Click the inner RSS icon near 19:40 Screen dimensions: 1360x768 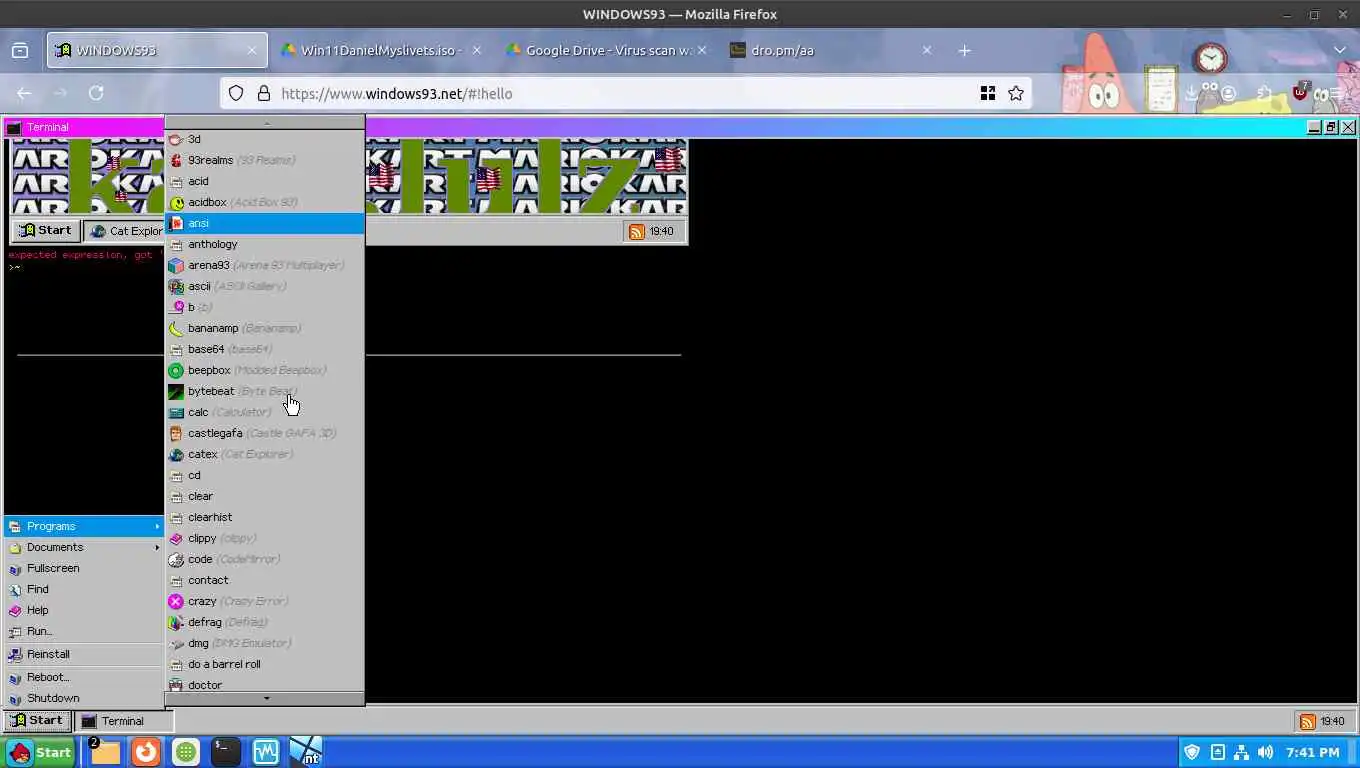(637, 231)
